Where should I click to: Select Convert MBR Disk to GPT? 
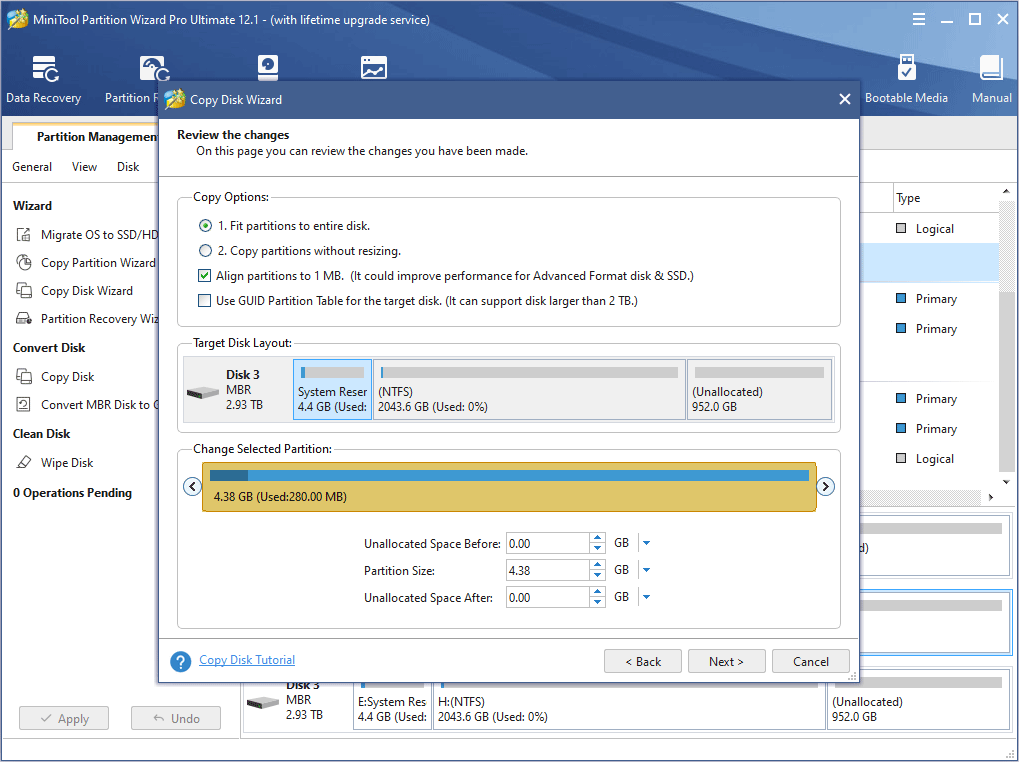tap(86, 405)
